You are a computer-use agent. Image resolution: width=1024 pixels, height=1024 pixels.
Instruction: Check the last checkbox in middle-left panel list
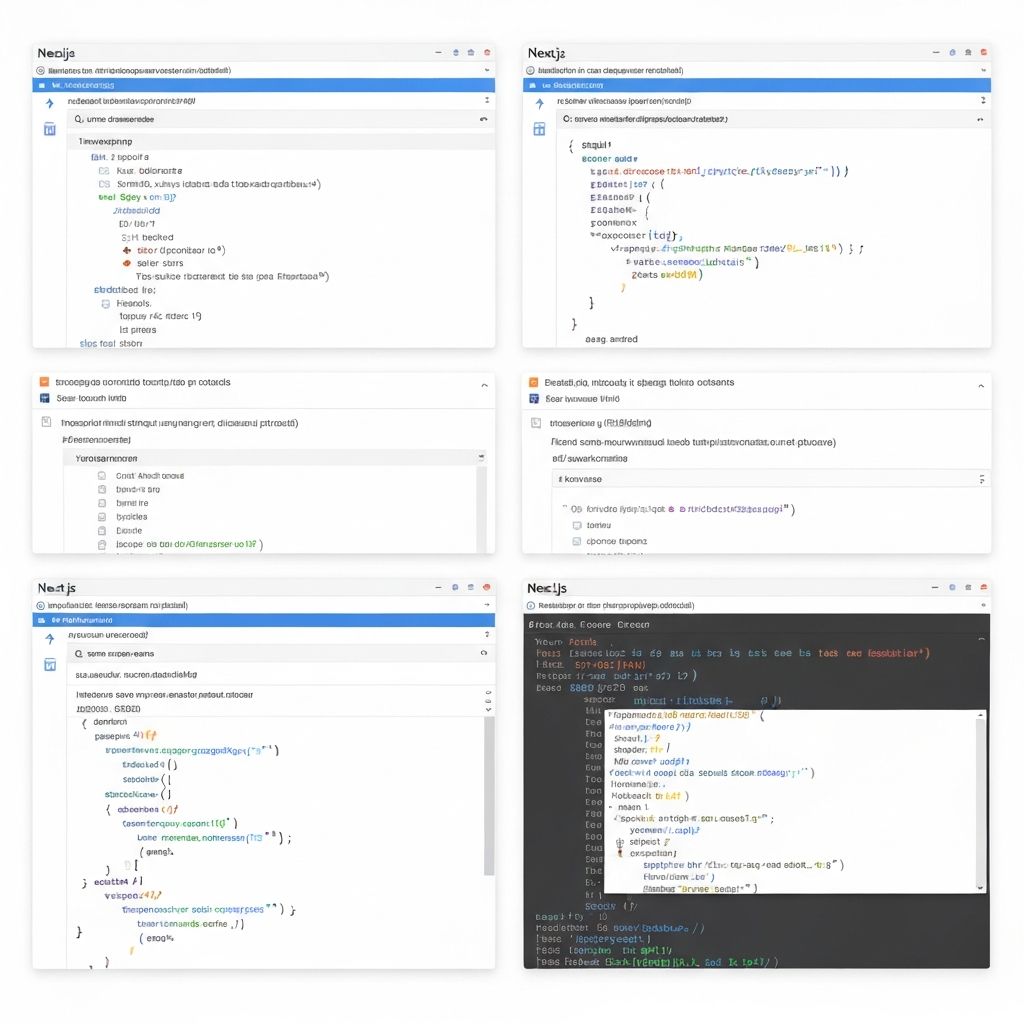tap(102, 545)
